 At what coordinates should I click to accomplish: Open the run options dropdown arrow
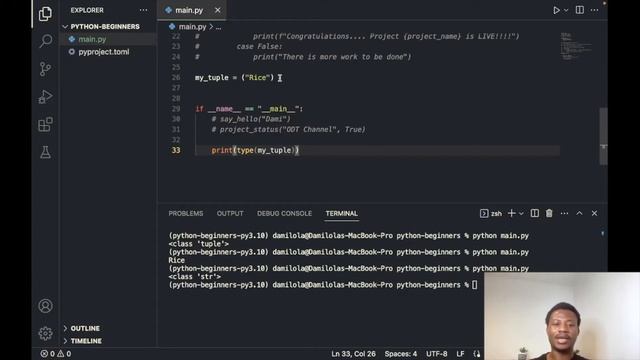pyautogui.click(x=566, y=10)
